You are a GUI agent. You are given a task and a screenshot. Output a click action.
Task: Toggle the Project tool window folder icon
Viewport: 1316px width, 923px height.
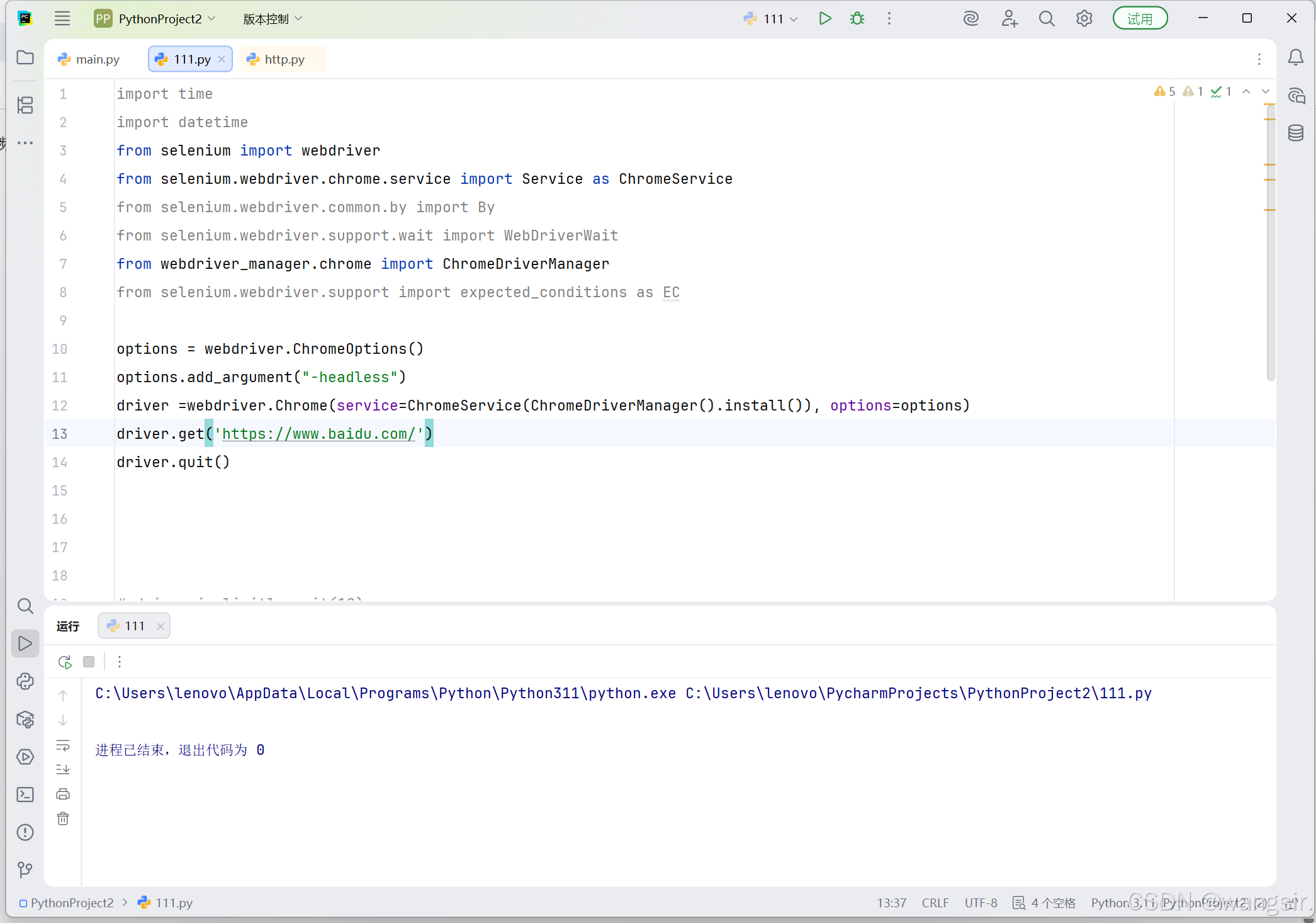point(25,57)
